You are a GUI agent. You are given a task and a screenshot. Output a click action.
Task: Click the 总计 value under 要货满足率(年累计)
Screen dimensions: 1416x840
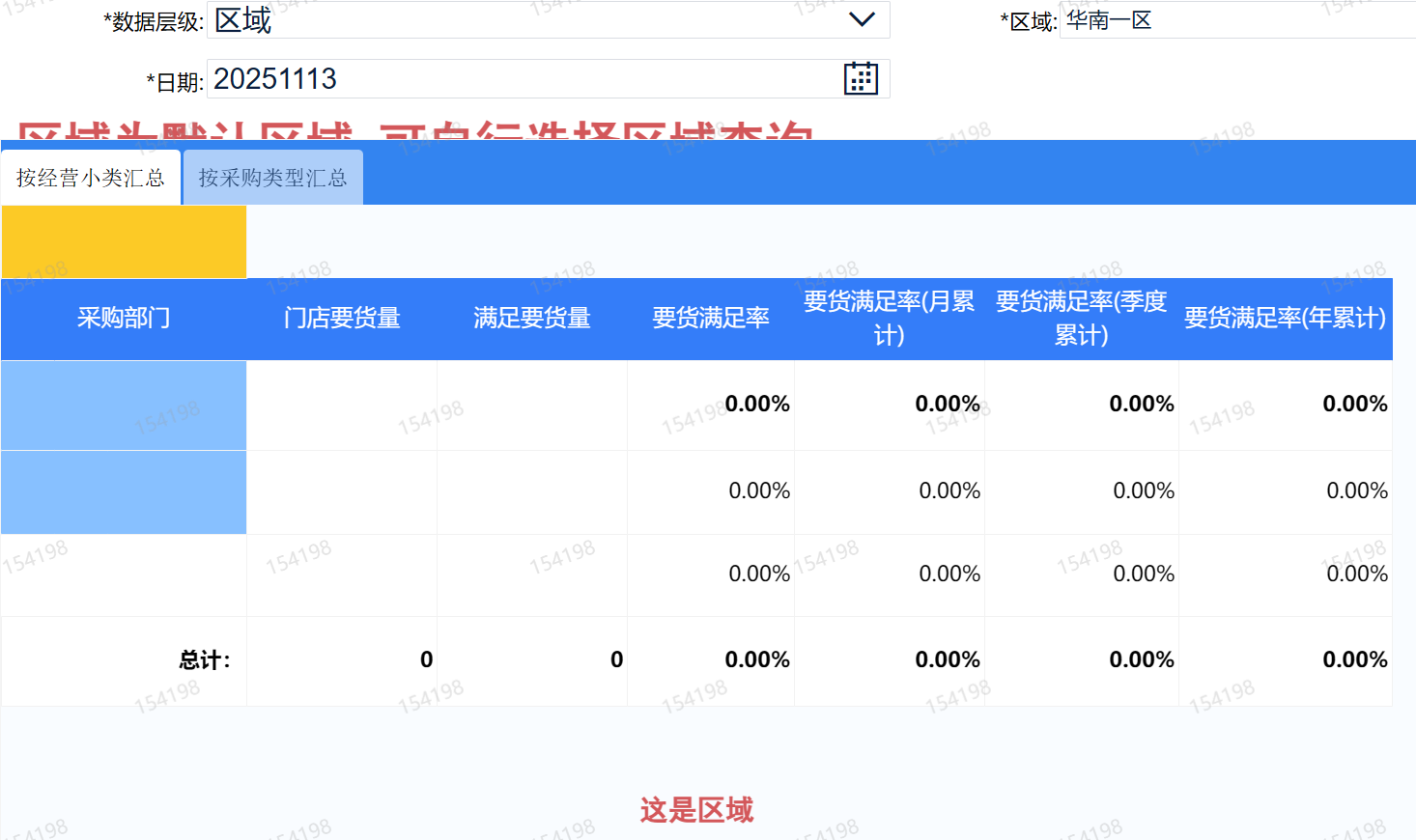1355,660
